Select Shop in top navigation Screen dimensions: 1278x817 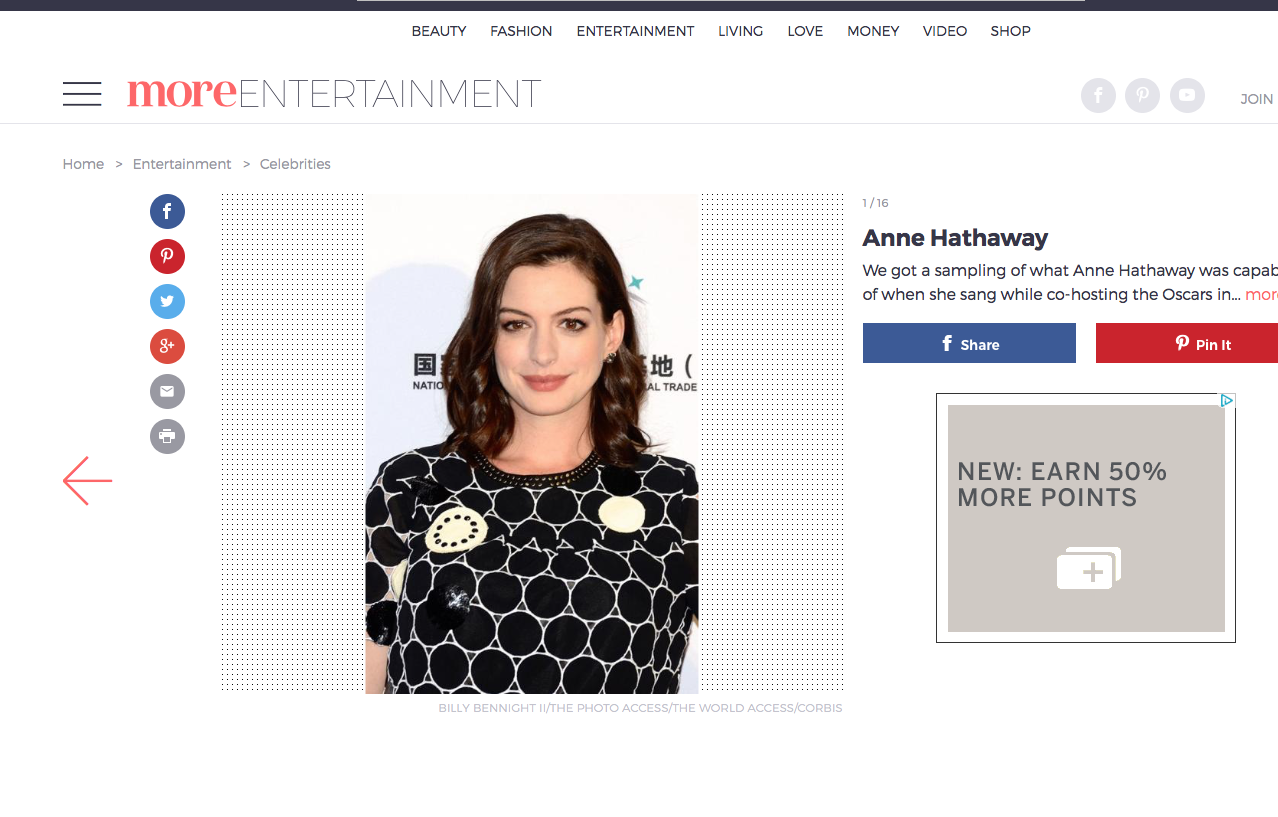point(1010,31)
